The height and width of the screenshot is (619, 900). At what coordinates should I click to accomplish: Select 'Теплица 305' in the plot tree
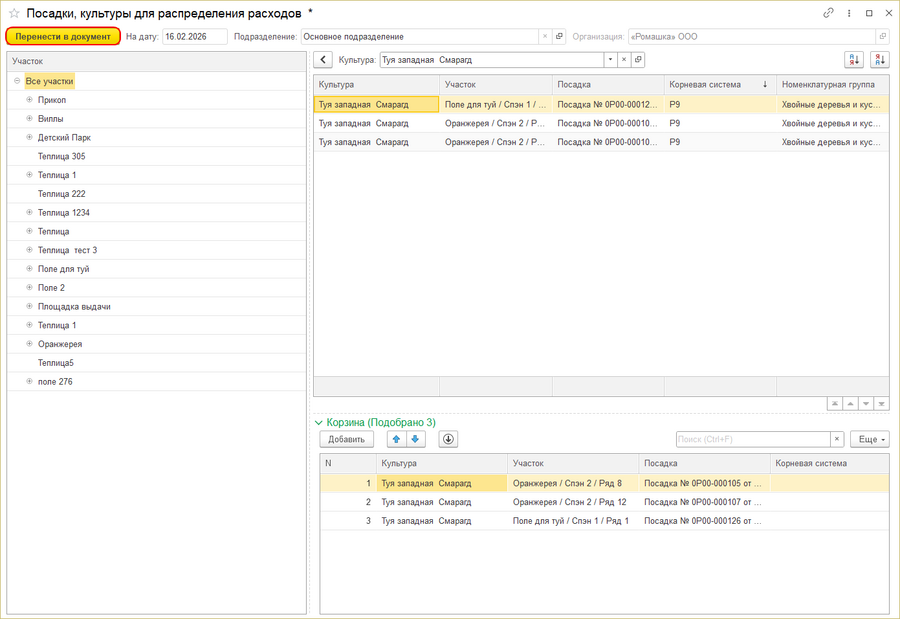(x=61, y=156)
